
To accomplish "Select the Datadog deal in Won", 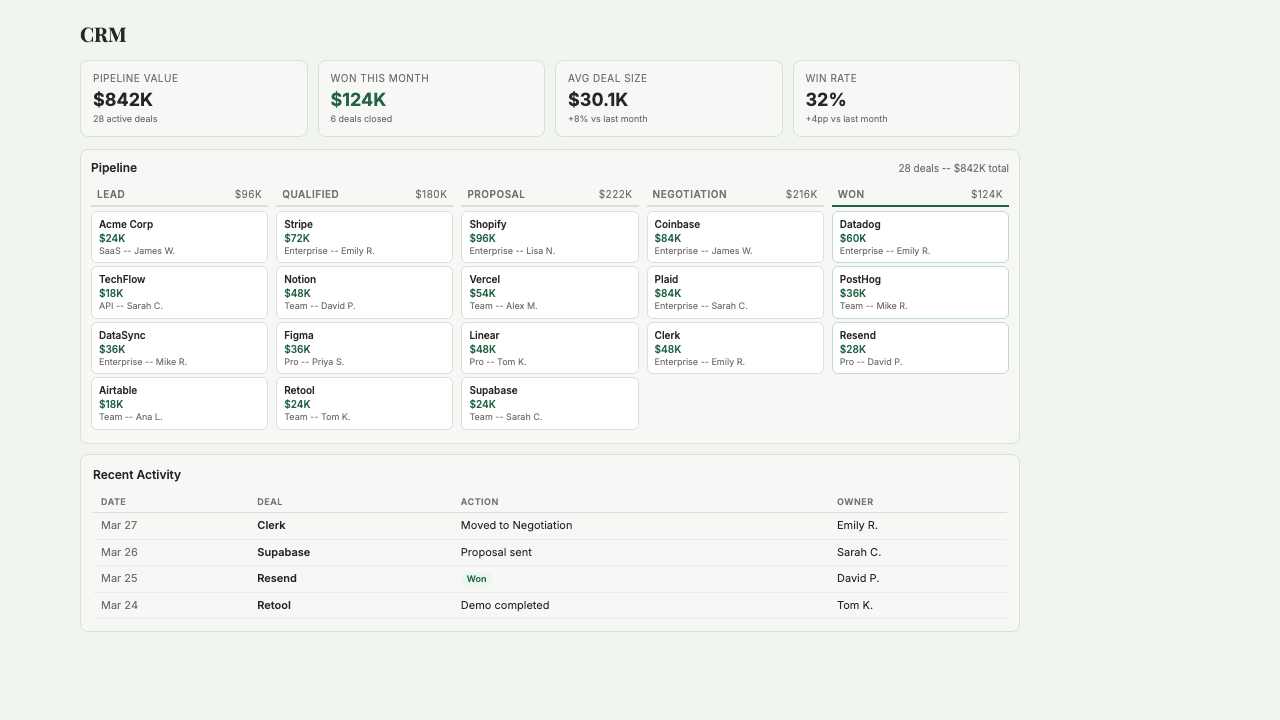I will coord(920,236).
